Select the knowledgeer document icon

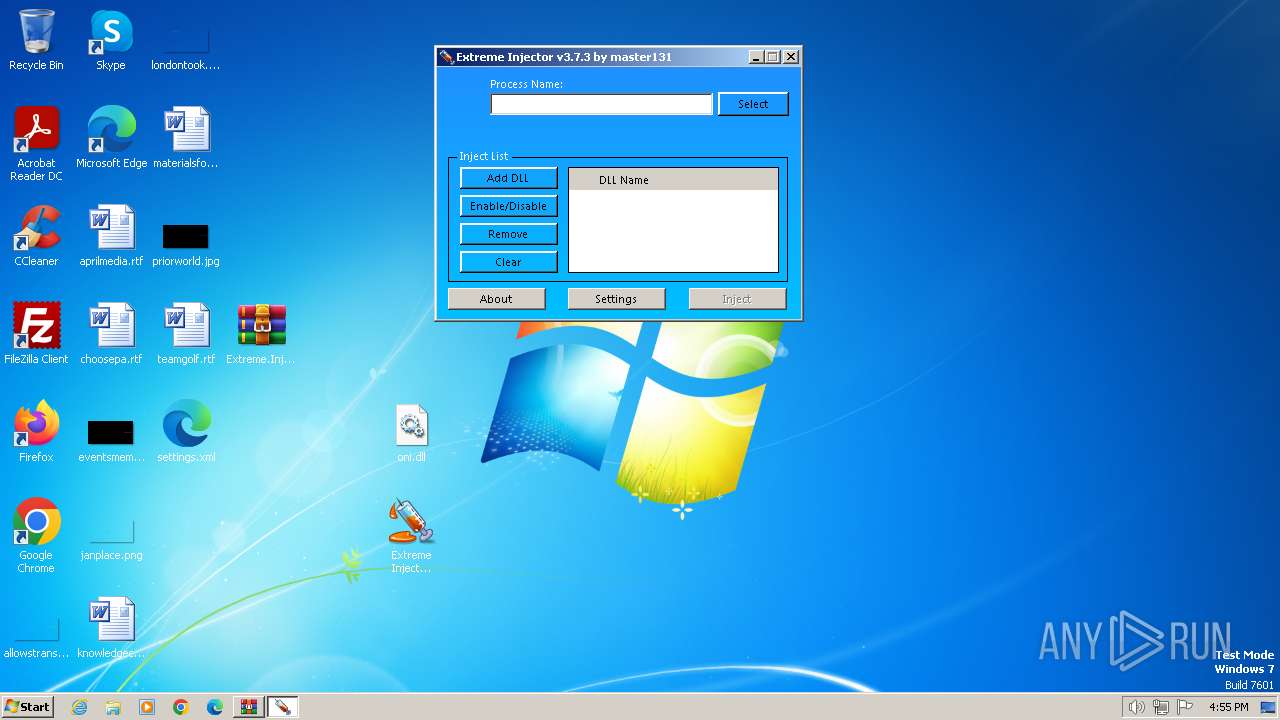coord(111,629)
